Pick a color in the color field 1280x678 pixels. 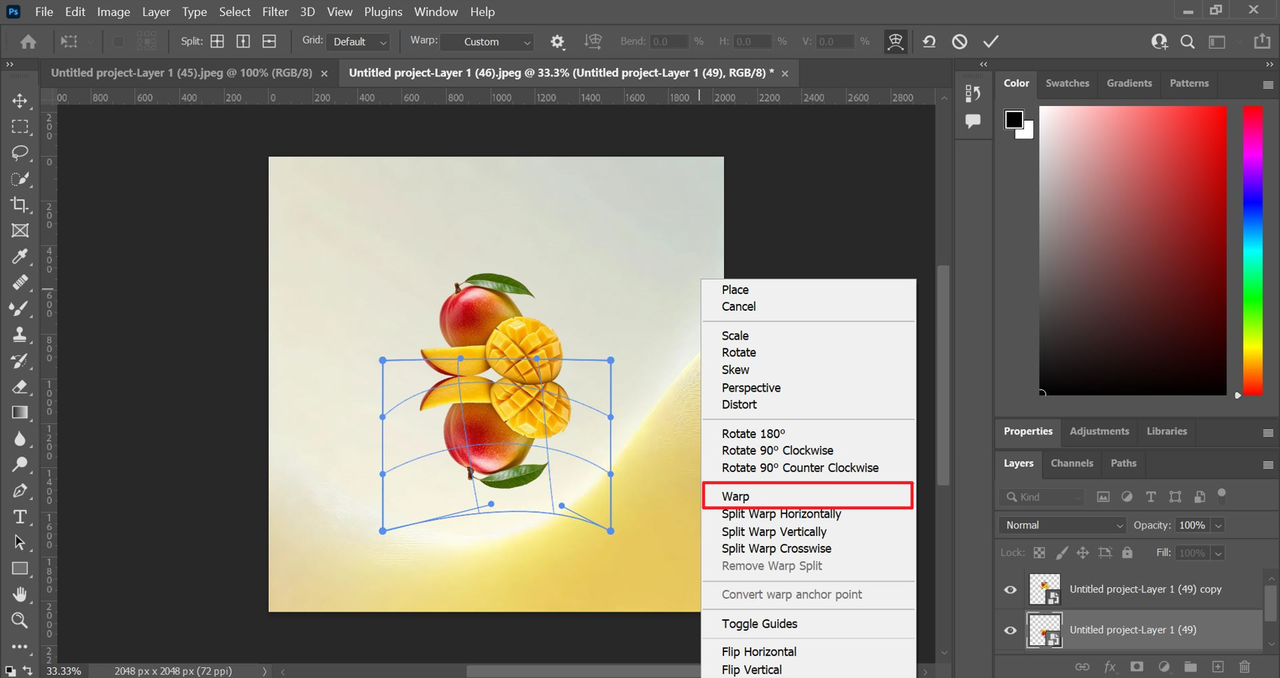point(1133,250)
